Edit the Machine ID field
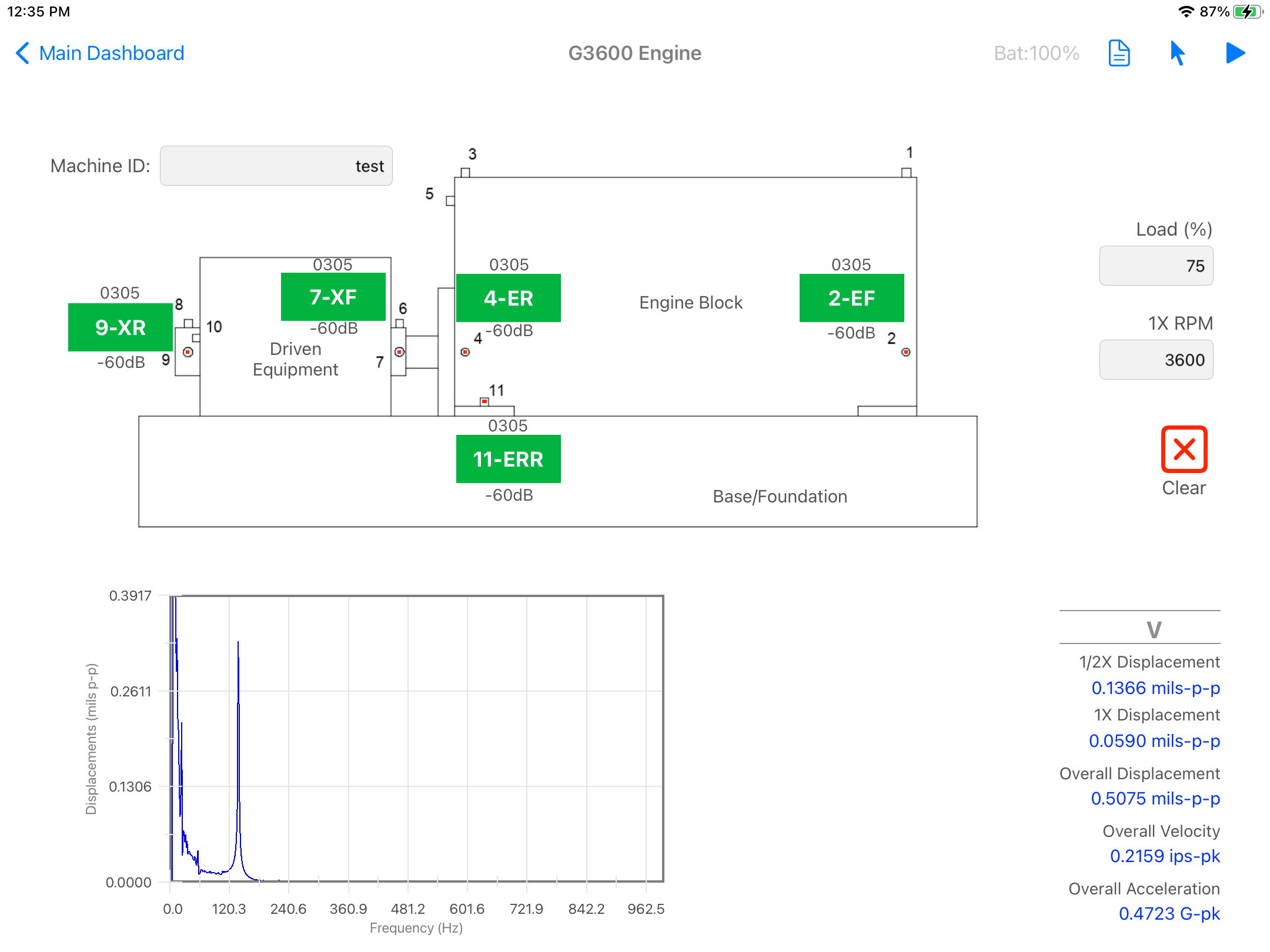The image size is (1270, 952). (276, 166)
